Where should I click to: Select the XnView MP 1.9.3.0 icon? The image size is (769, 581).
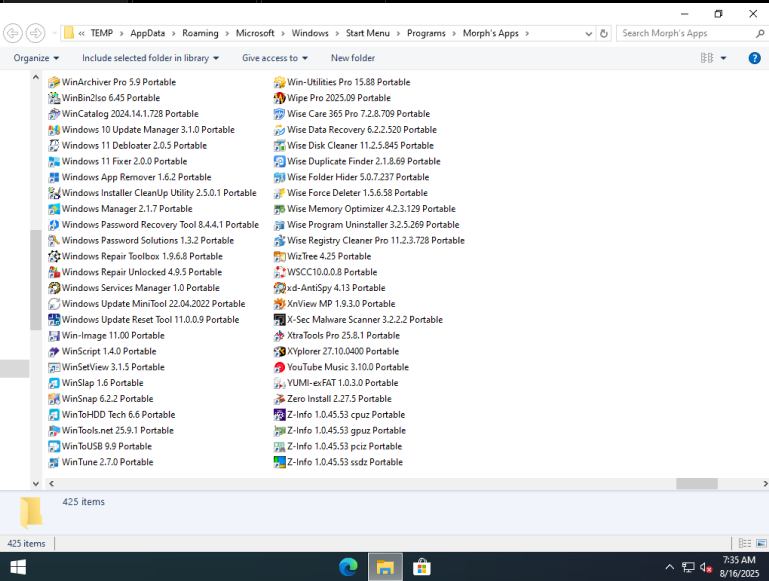click(280, 304)
